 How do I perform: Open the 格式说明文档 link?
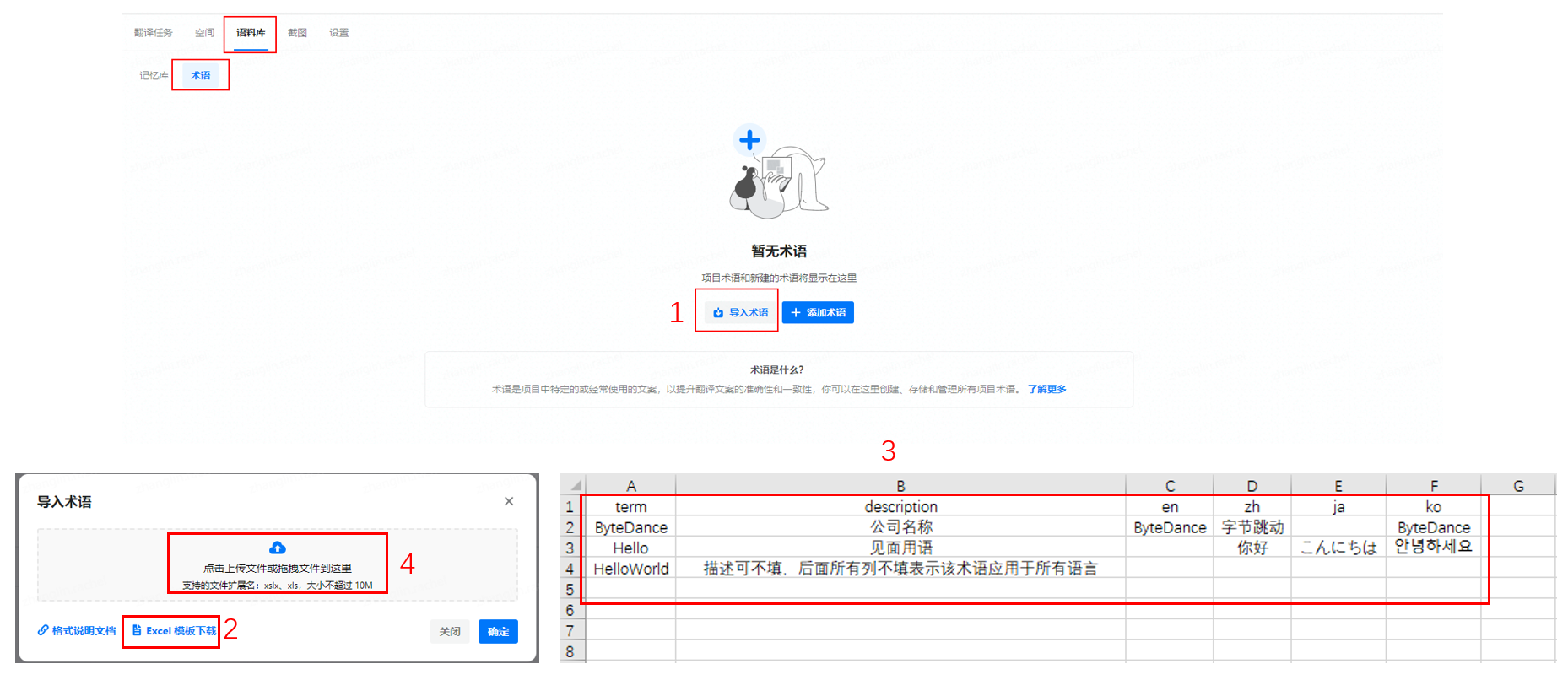pyautogui.click(x=77, y=631)
